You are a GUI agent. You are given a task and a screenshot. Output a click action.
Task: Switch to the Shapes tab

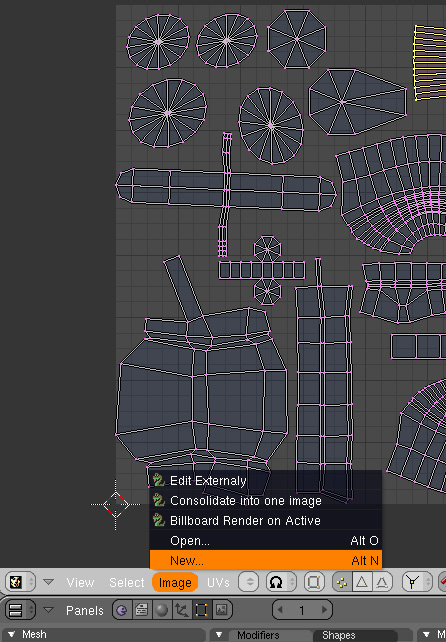click(x=339, y=635)
